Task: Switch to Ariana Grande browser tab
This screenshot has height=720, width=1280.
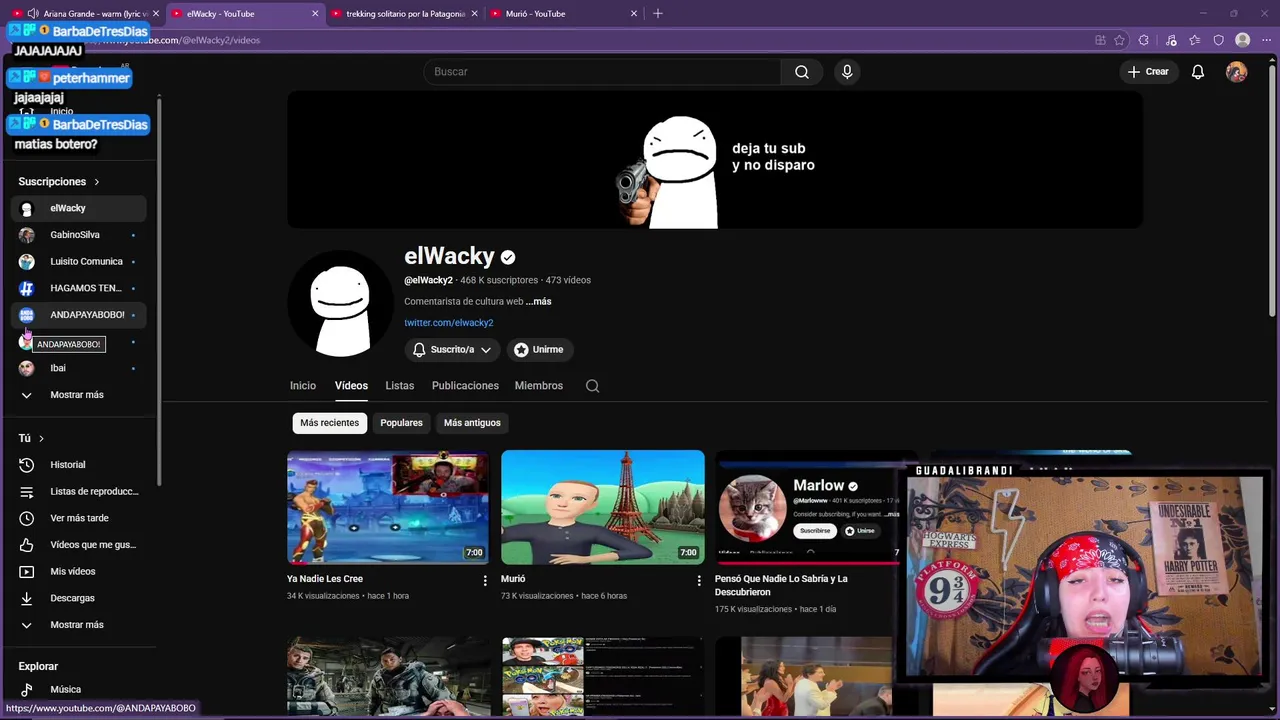Action: (85, 14)
